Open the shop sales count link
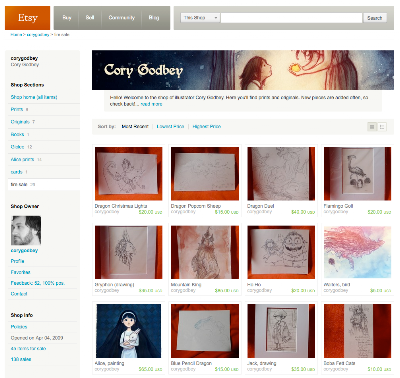Image resolution: width=400 pixels, height=378 pixels. (x=21, y=359)
